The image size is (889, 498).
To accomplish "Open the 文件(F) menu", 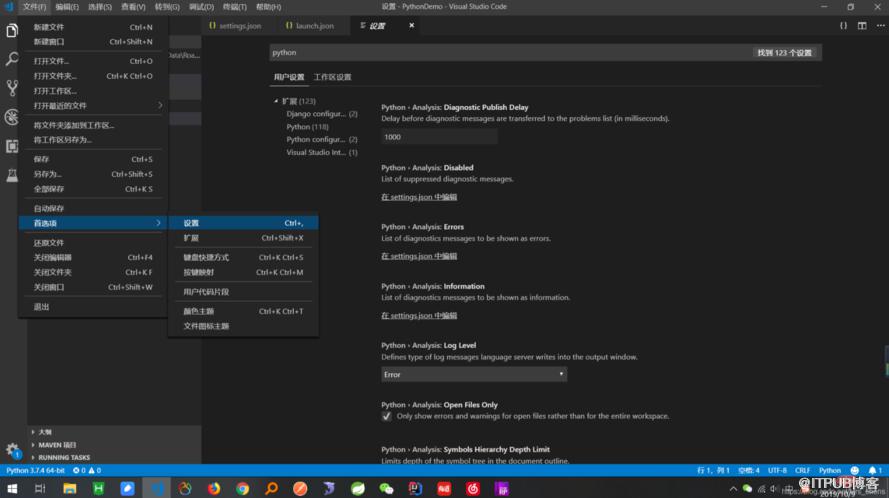I will [x=35, y=7].
